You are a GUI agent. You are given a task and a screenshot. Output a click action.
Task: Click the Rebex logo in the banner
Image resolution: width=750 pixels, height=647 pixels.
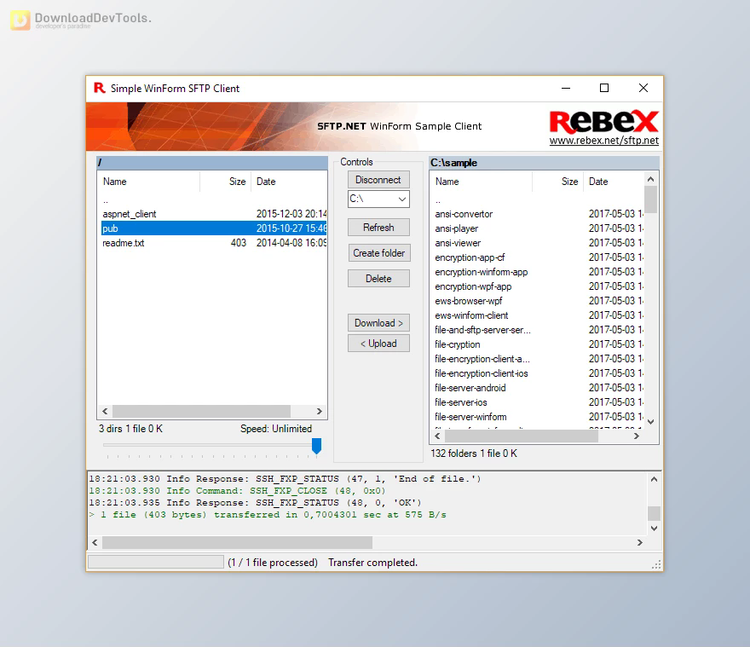[x=604, y=122]
